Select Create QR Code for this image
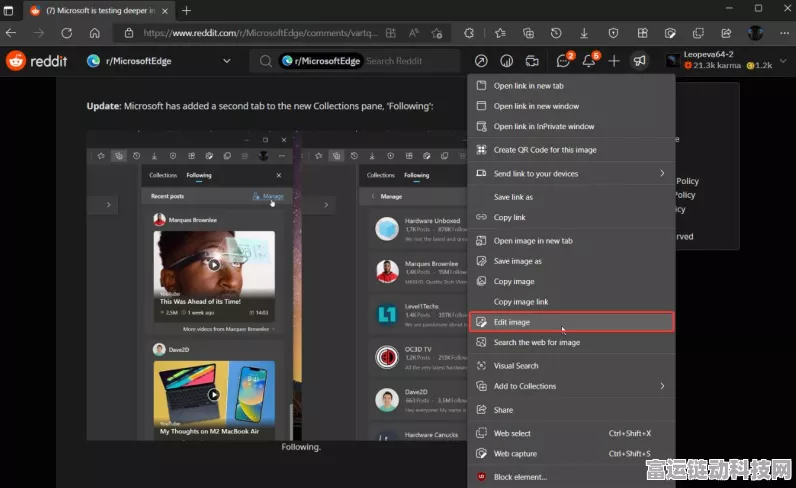The image size is (796, 488). coord(572,150)
